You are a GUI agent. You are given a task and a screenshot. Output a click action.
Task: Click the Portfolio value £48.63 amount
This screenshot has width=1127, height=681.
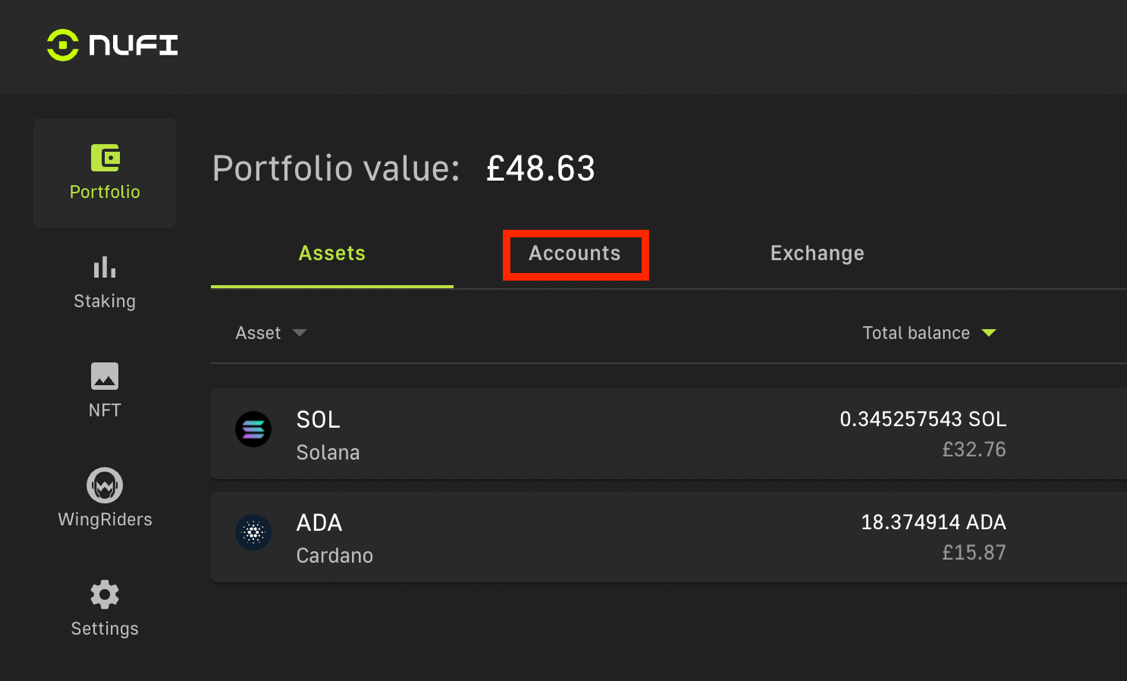[x=540, y=169]
